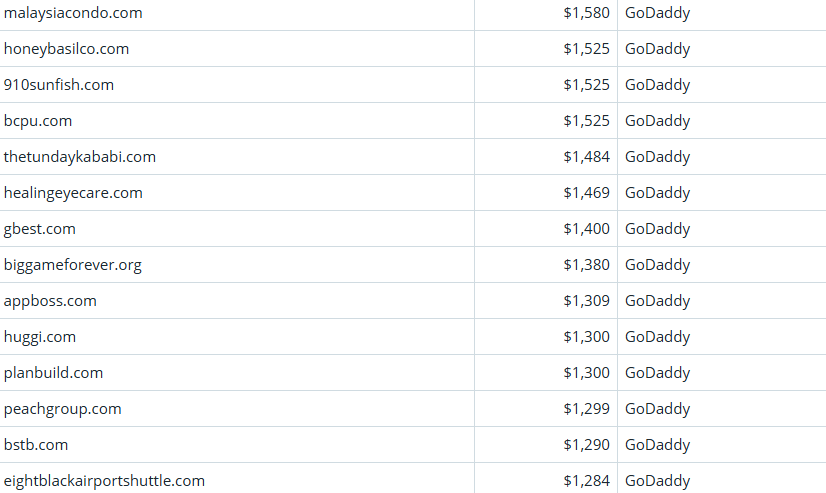This screenshot has height=493, width=826.
Task: Click the $1,580 price cell
Action: click(586, 13)
